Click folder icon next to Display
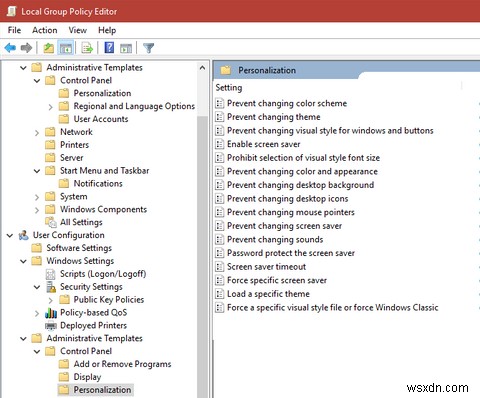The width and height of the screenshot is (480, 398). tap(64, 377)
